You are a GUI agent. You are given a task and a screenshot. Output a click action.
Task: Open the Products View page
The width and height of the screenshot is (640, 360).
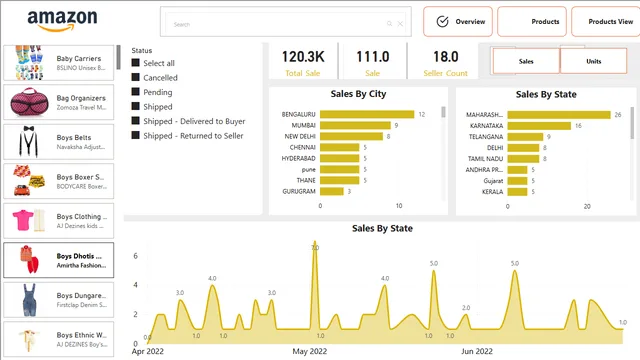click(606, 22)
